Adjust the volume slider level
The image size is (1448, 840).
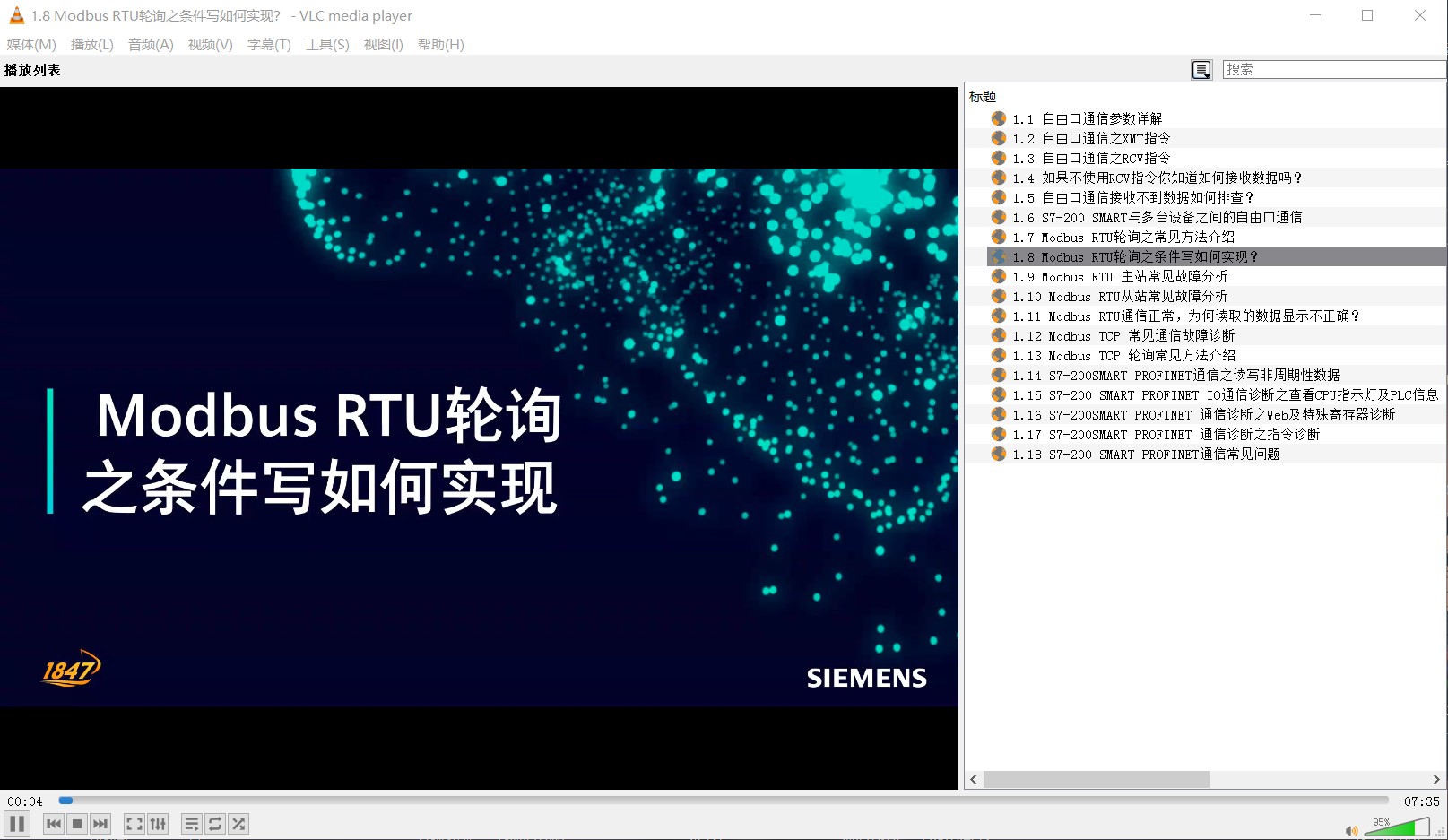point(1396,828)
